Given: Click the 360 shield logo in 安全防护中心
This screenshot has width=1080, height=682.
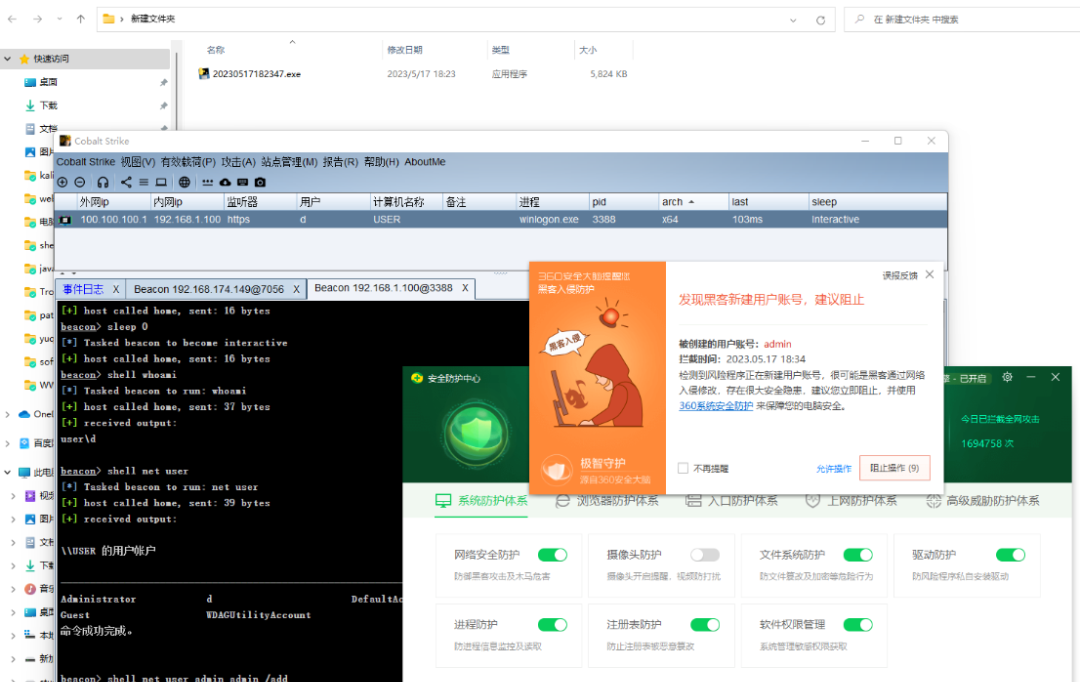Looking at the screenshot, I should click(x=476, y=433).
